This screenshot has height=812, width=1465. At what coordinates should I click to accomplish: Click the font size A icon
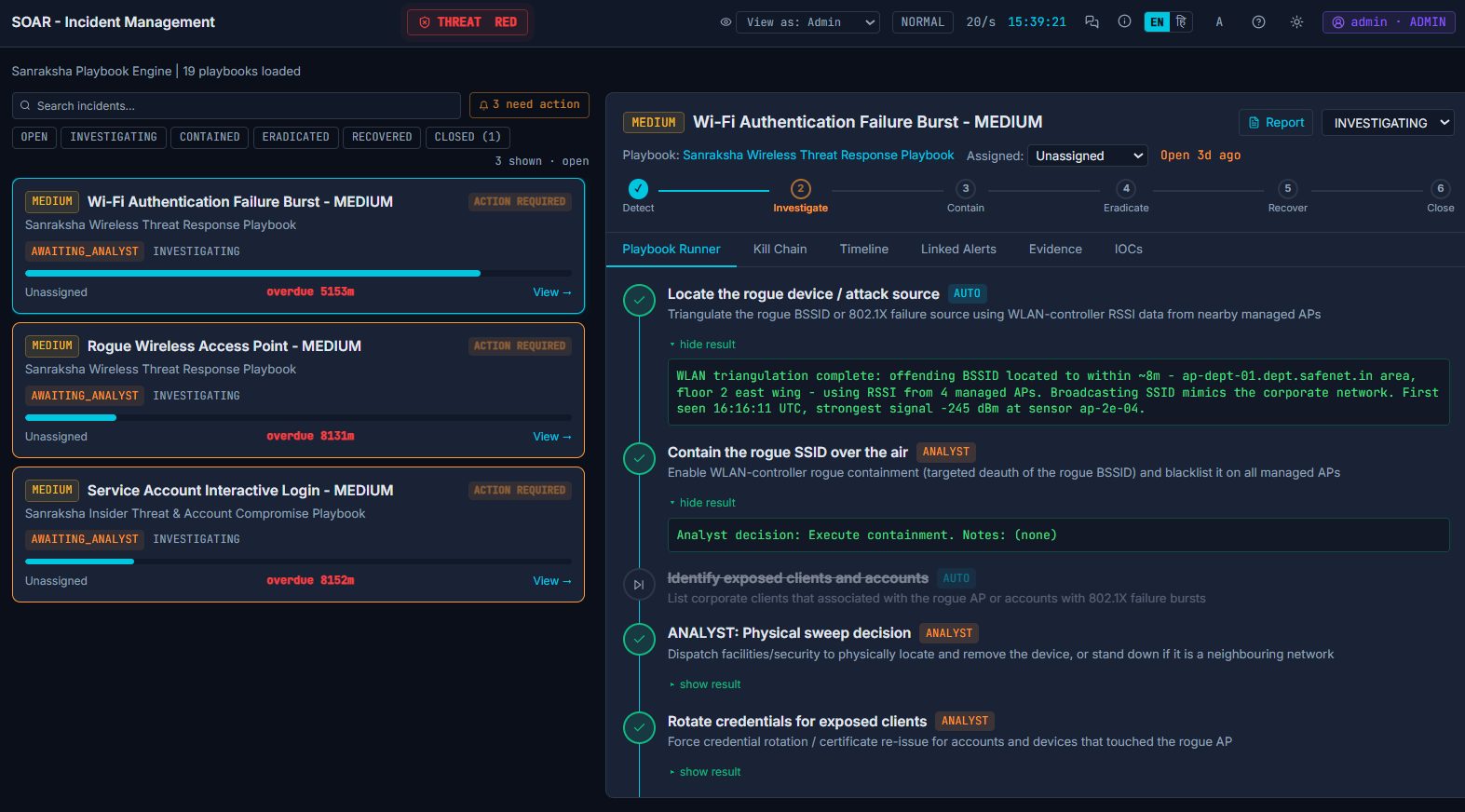(1219, 22)
